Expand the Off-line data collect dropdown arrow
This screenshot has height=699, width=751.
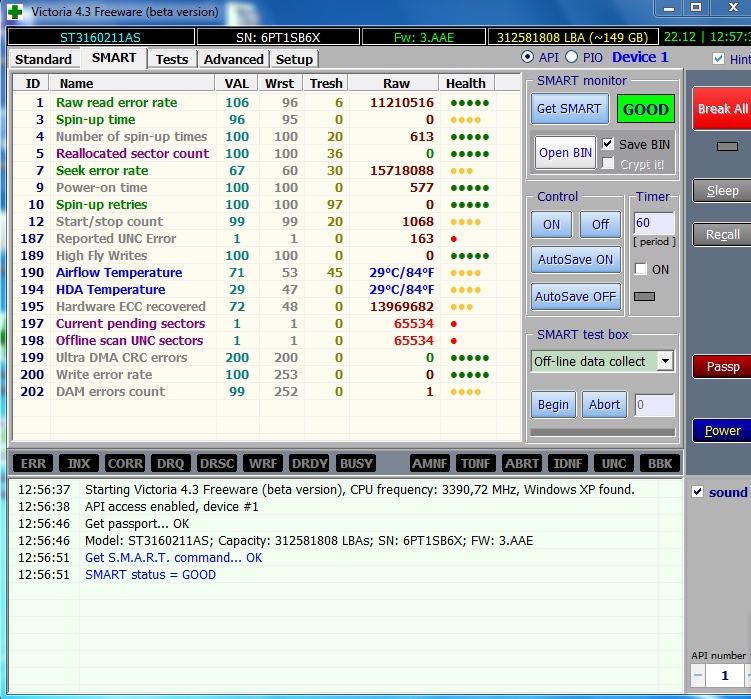tap(665, 361)
